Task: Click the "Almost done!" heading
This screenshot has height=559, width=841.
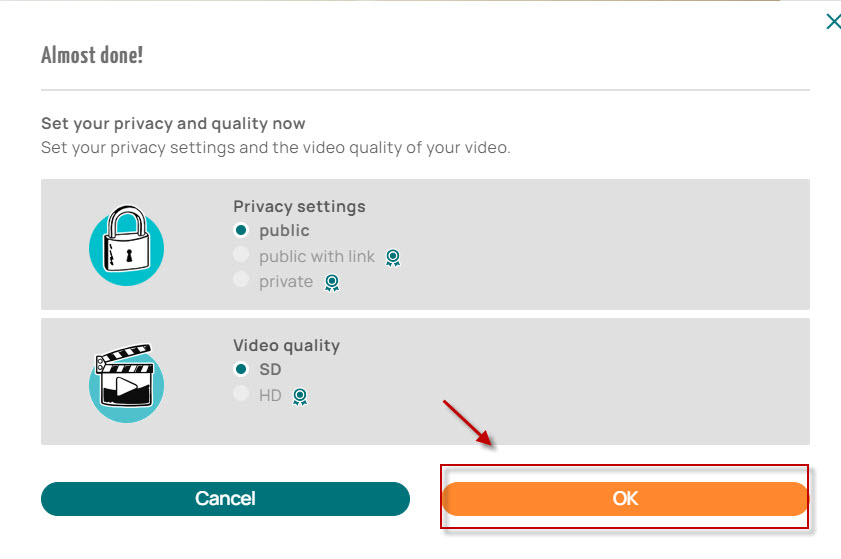Action: [92, 55]
